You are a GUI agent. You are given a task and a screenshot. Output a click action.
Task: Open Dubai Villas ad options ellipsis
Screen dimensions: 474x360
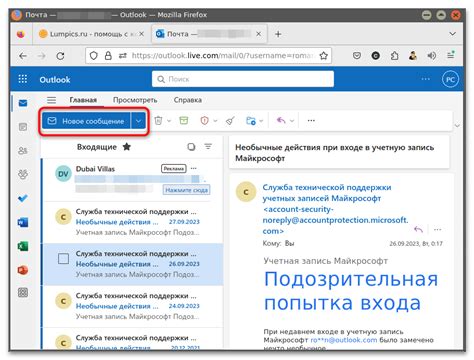click(194, 168)
